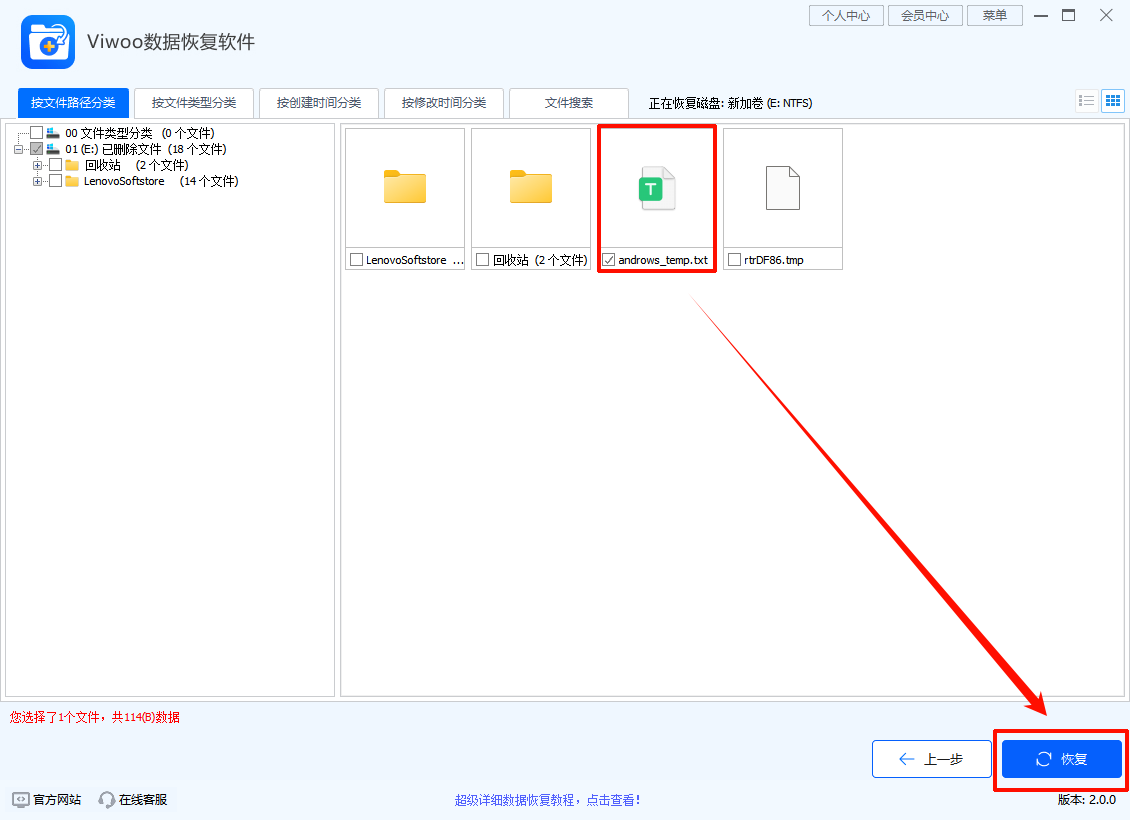Switch to the 按文件类型分类 tab
This screenshot has height=820, width=1130.
pos(194,102)
